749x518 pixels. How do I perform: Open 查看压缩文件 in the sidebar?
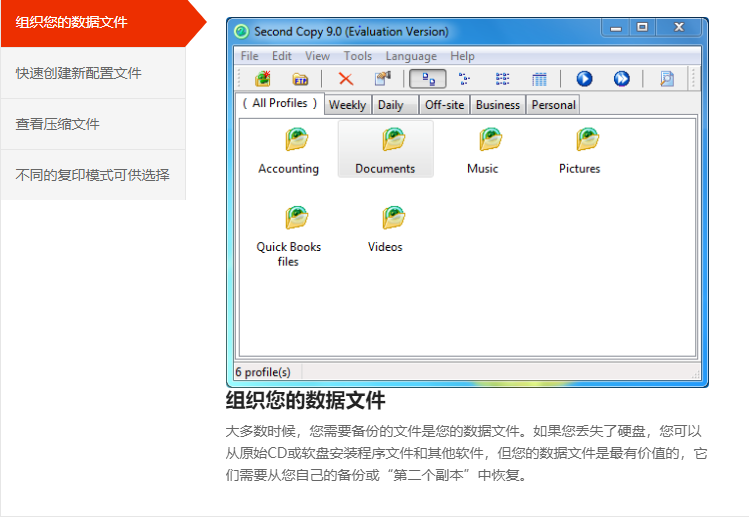[93, 124]
